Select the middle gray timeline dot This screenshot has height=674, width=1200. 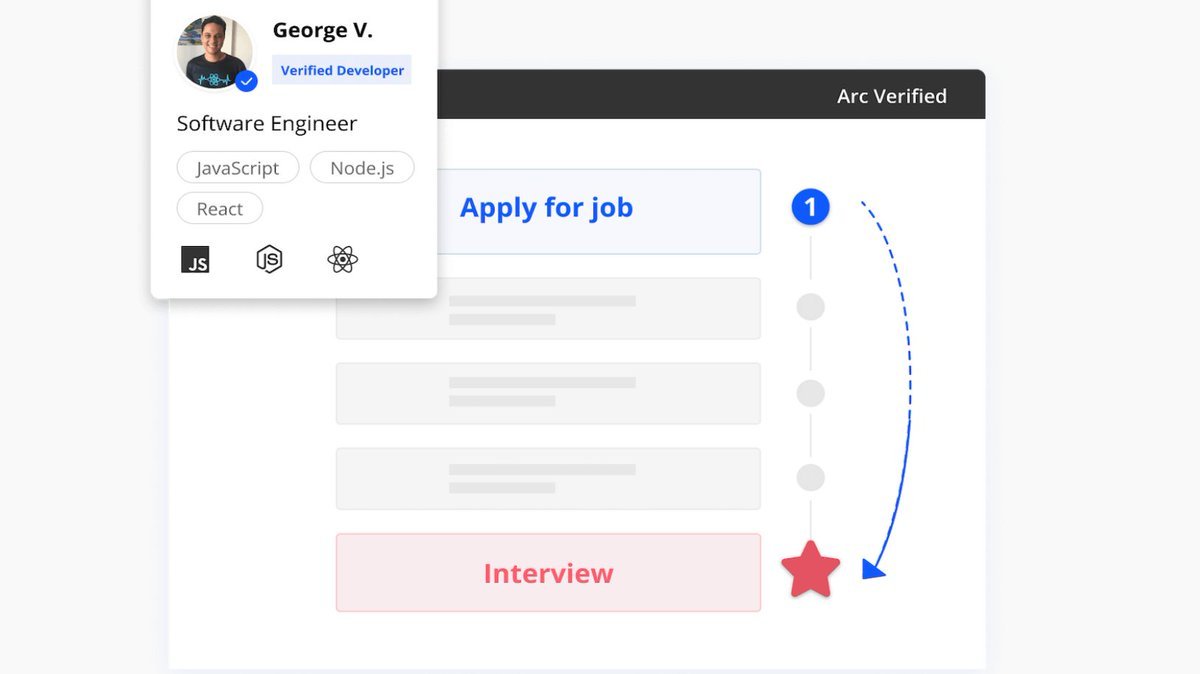pos(810,393)
